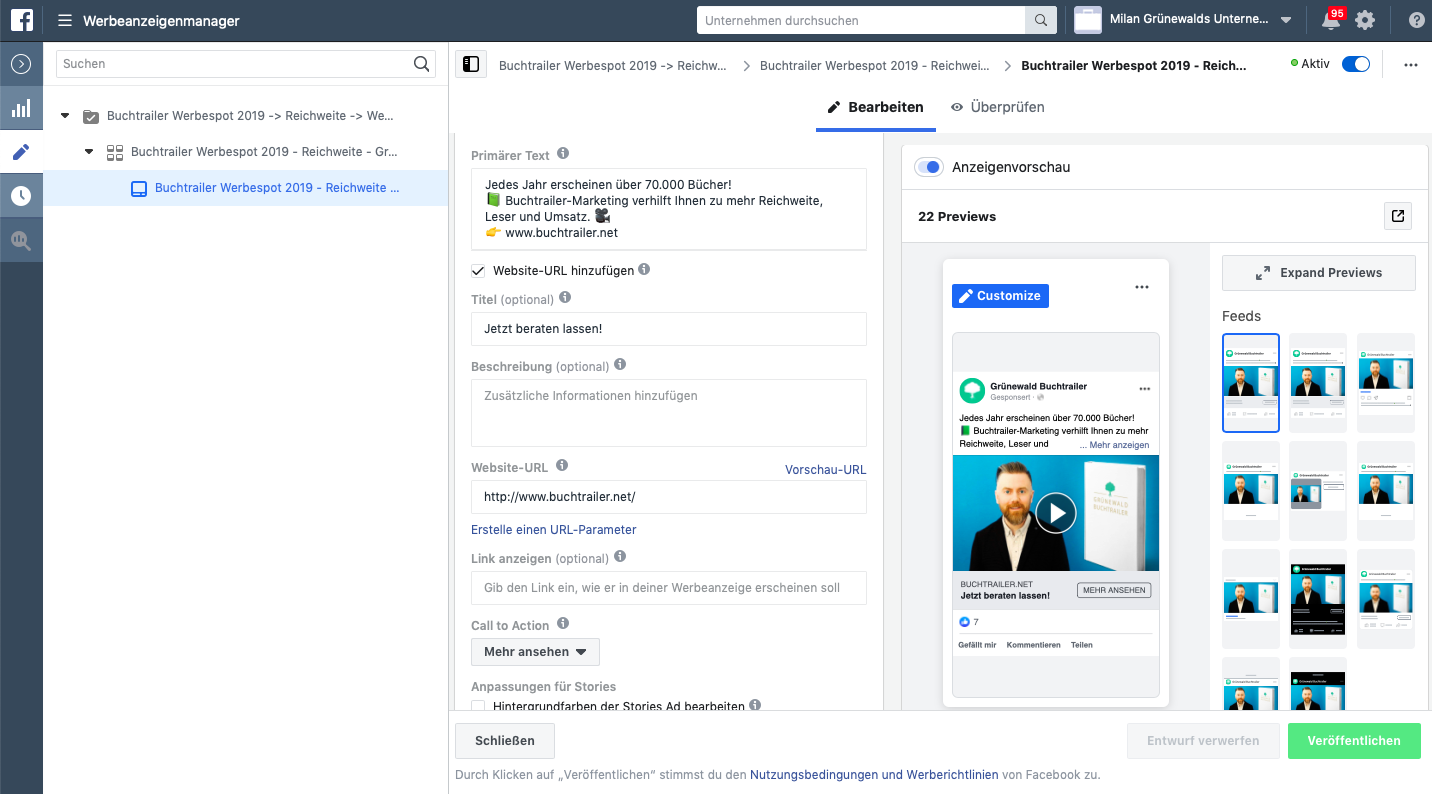The height and width of the screenshot is (794, 1432).
Task: Open Nutzungsbedingungen und Werberichtlinien link
Action: [x=874, y=775]
